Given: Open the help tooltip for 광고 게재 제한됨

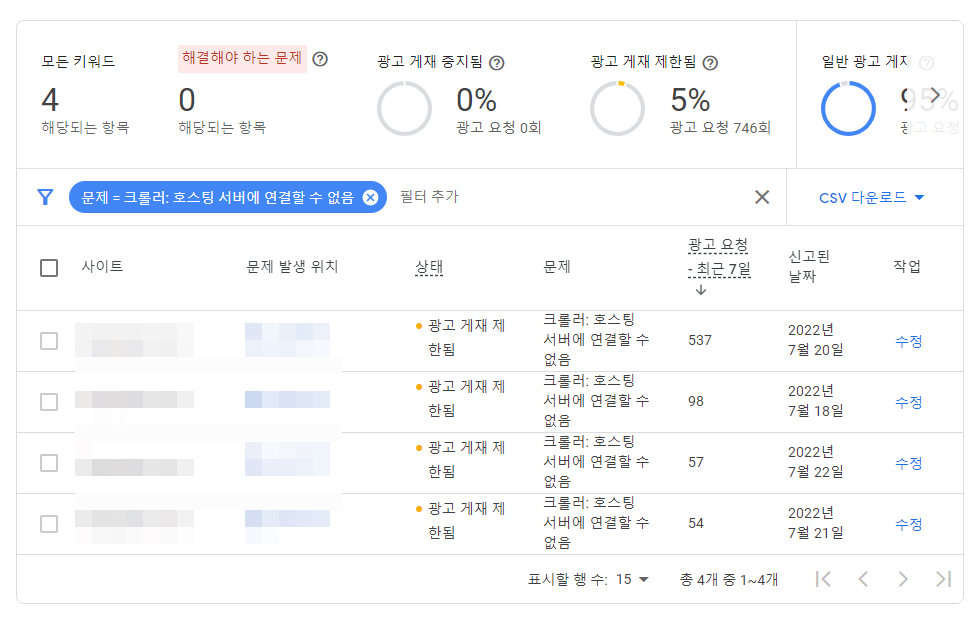Looking at the screenshot, I should [x=710, y=62].
